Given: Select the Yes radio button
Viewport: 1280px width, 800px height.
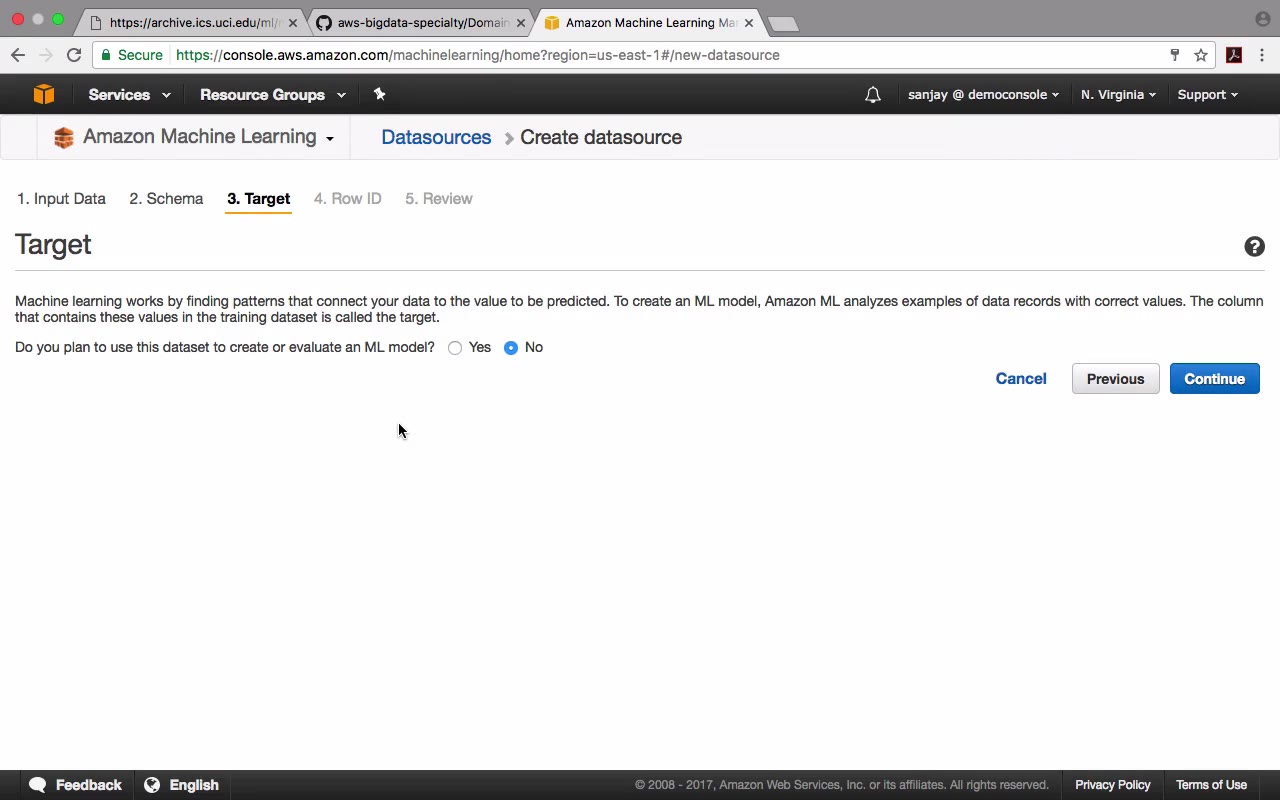Looking at the screenshot, I should (455, 348).
